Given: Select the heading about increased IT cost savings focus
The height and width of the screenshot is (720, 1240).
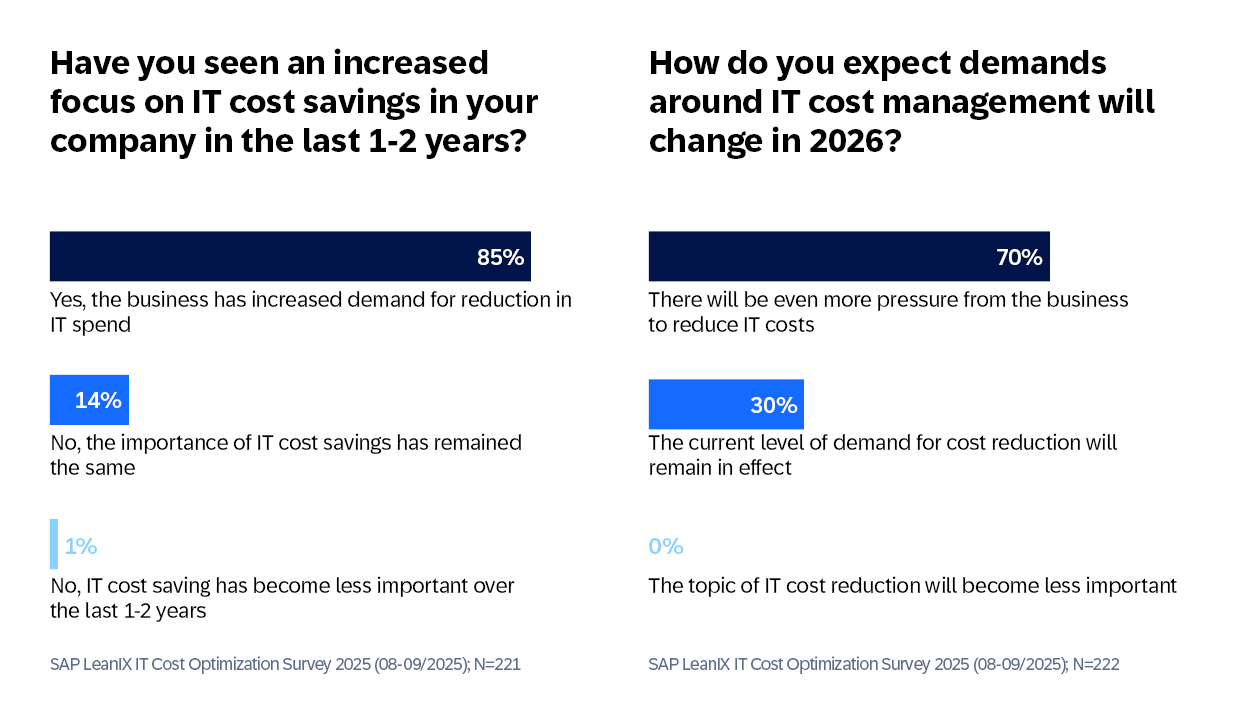Looking at the screenshot, I should pos(294,102).
